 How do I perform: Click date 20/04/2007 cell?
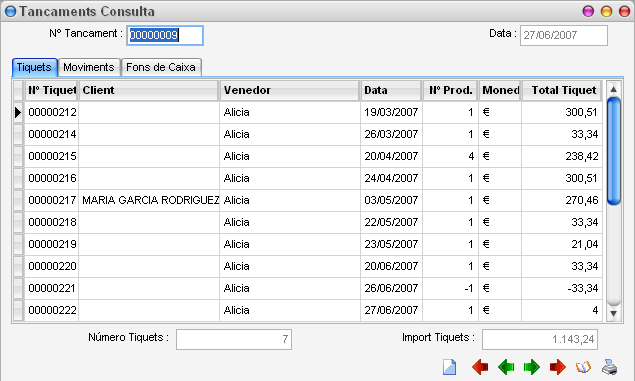click(391, 156)
